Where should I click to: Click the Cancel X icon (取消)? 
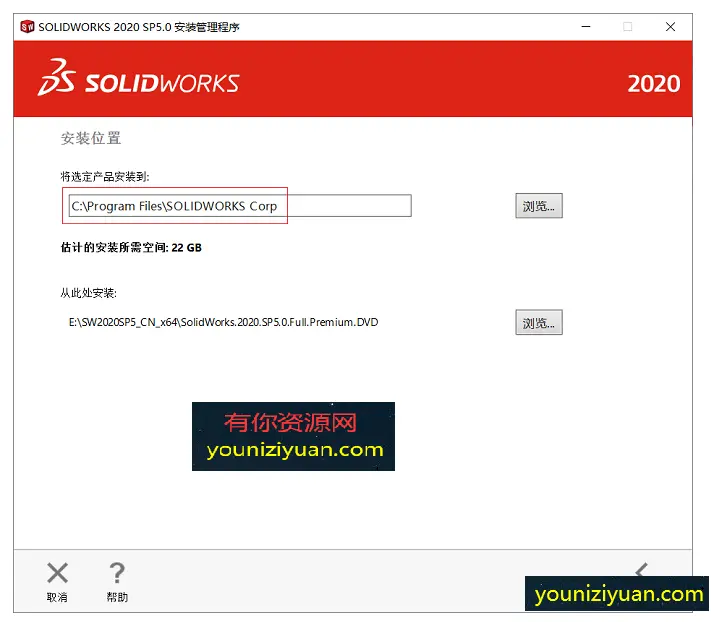(x=58, y=573)
